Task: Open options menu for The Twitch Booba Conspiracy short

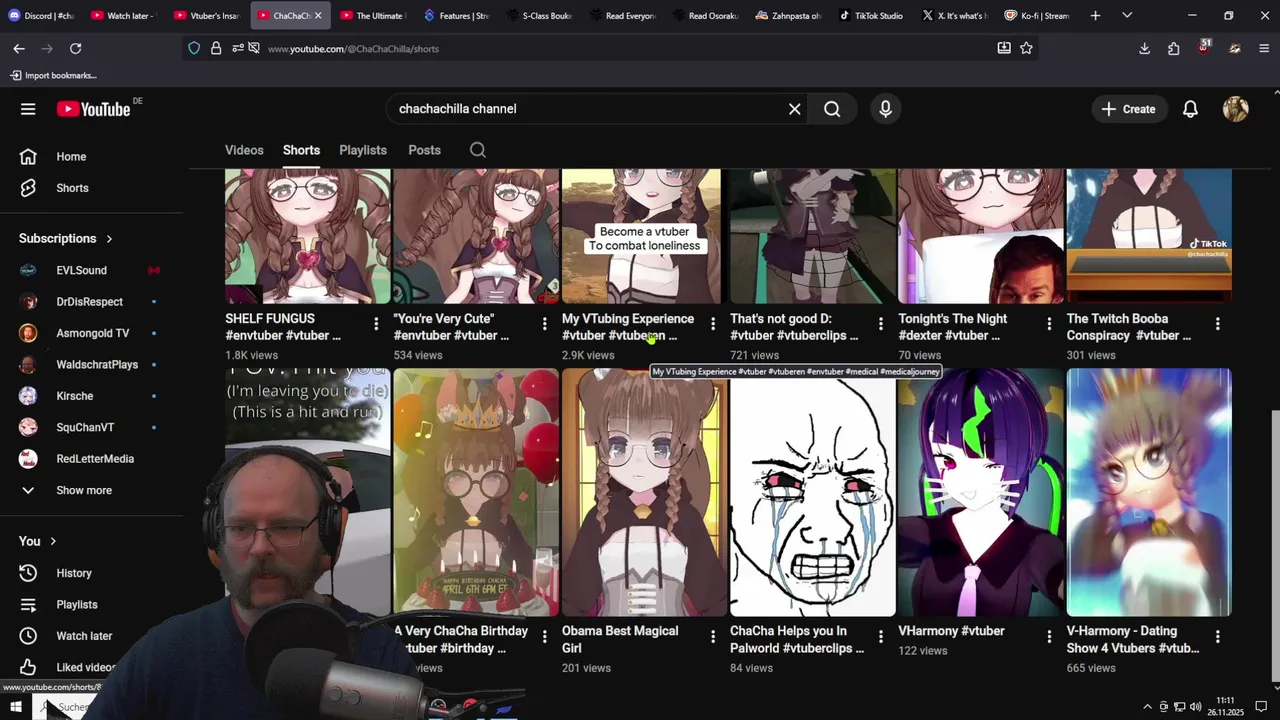Action: click(x=1217, y=324)
